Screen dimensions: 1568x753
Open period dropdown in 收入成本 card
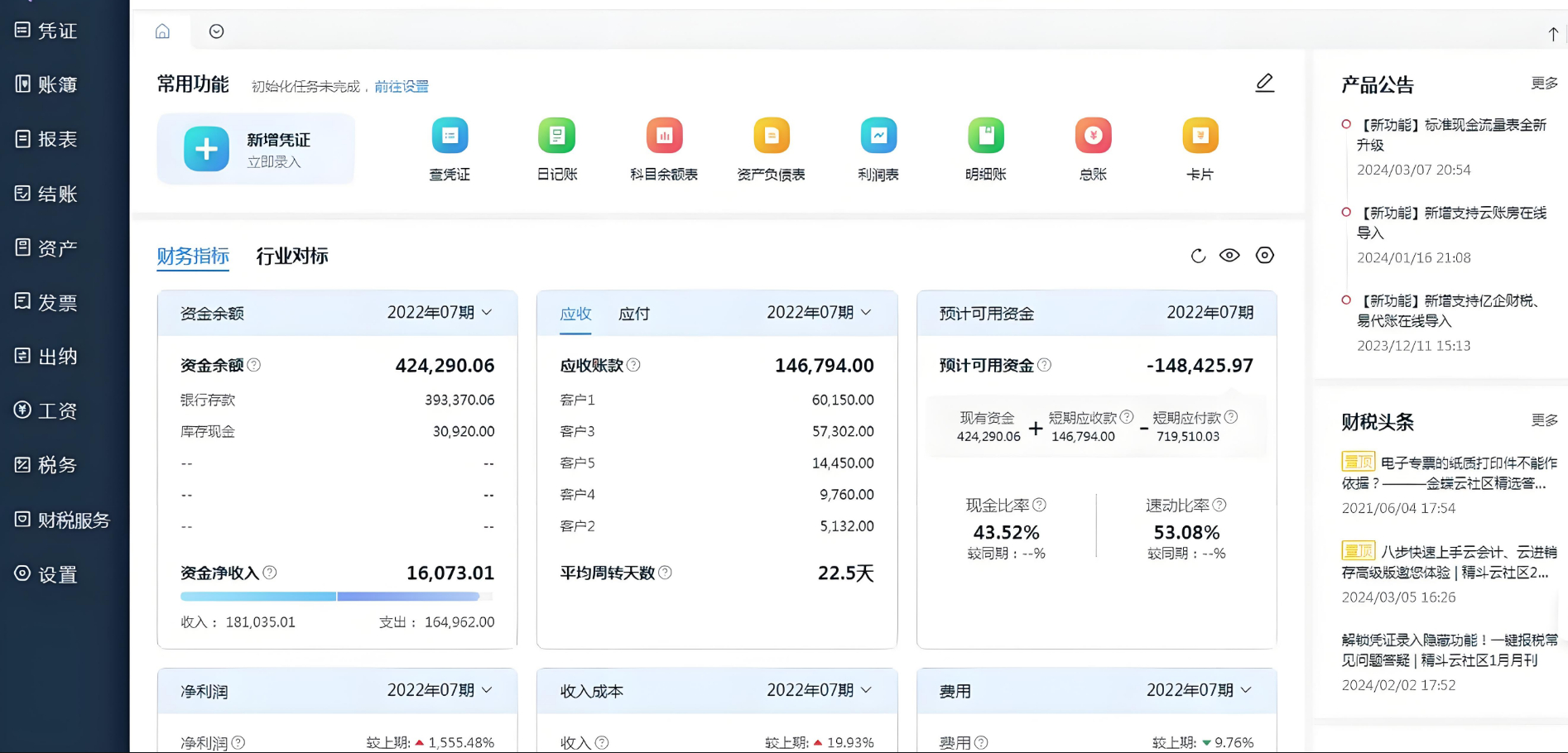coord(819,690)
